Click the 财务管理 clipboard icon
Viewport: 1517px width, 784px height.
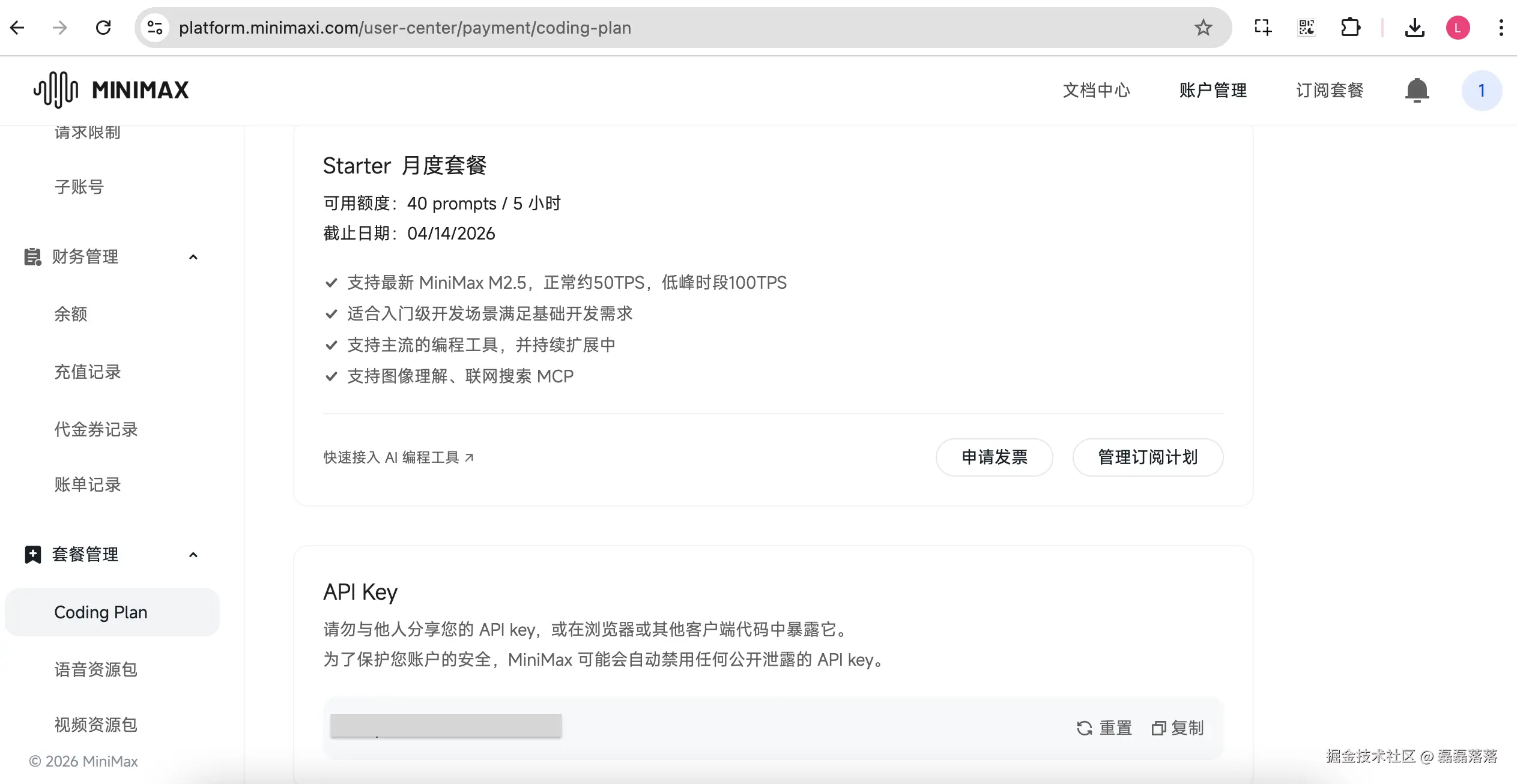click(x=32, y=257)
